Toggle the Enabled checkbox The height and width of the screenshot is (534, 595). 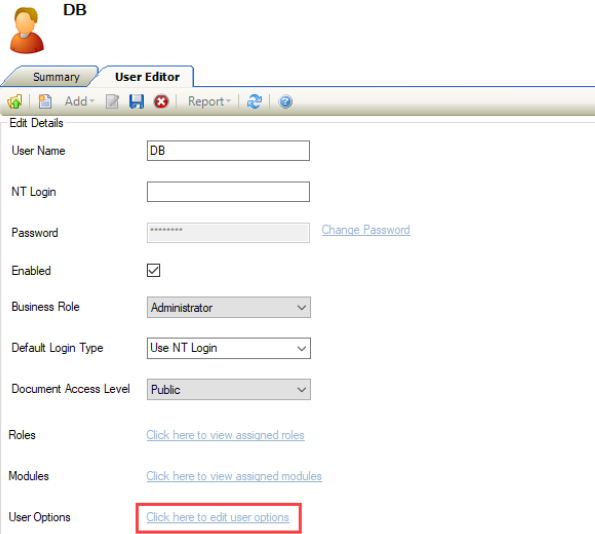coord(153,270)
